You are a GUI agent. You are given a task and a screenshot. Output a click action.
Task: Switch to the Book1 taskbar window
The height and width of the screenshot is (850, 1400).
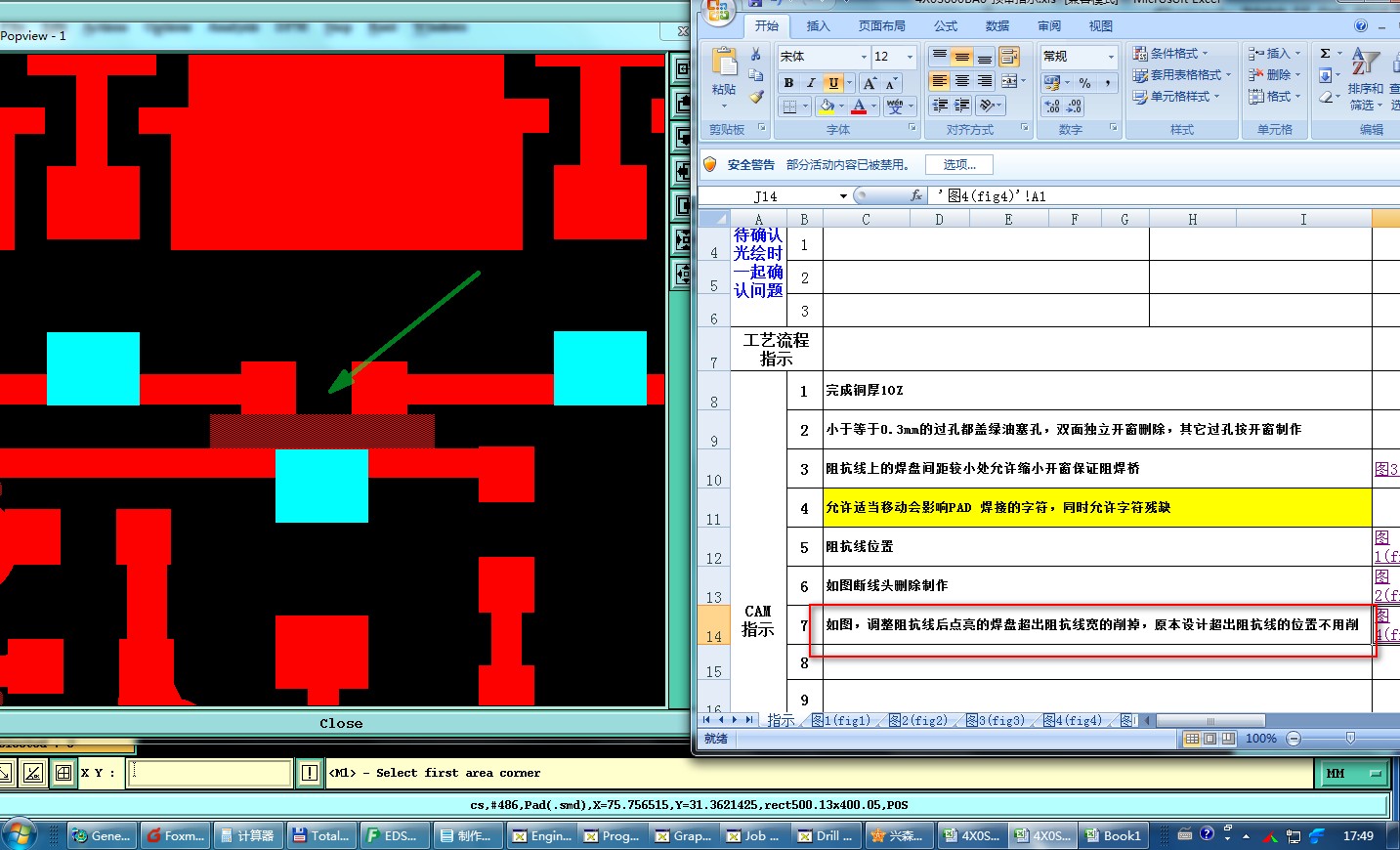(1113, 835)
